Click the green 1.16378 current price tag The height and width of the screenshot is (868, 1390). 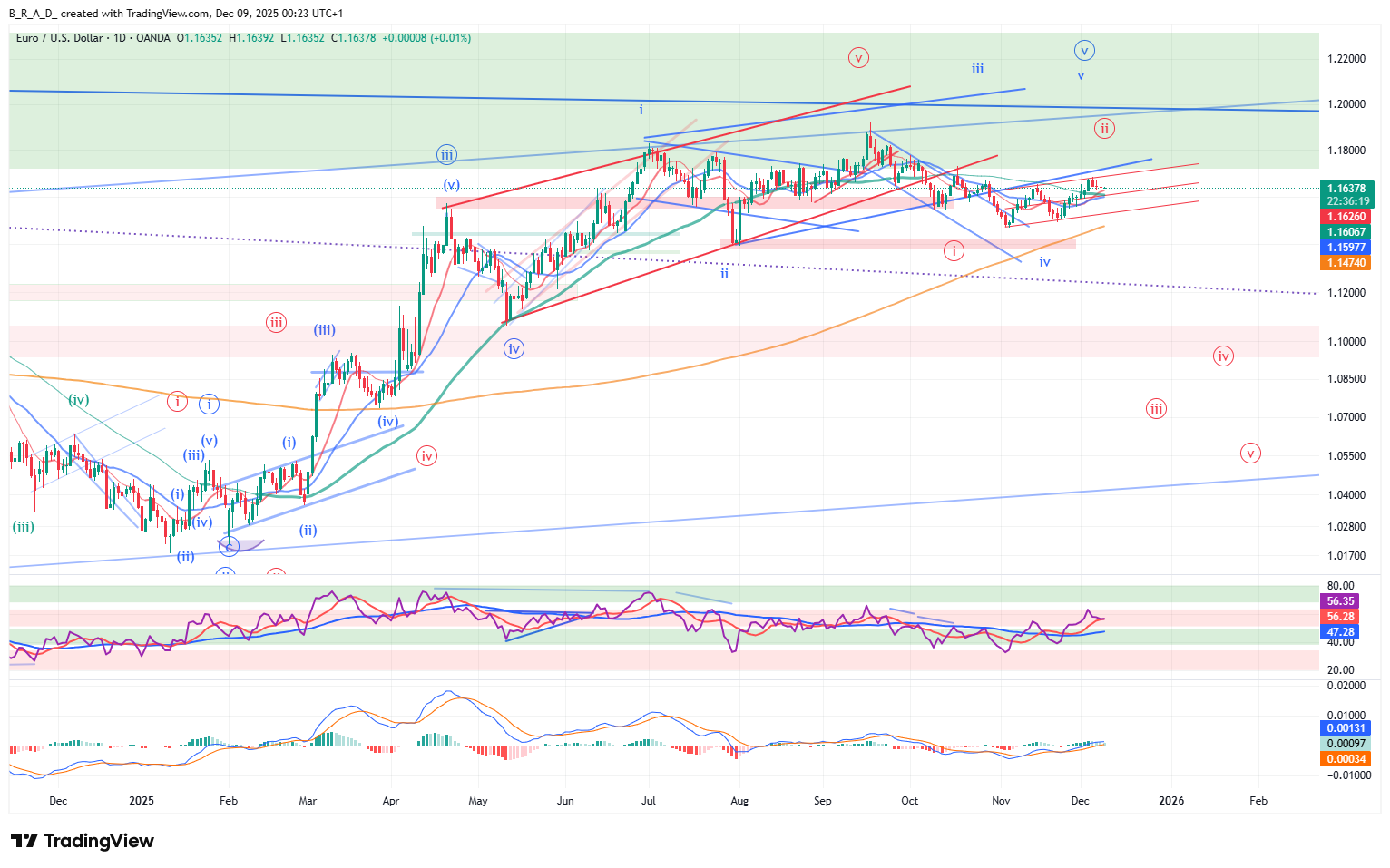(1346, 189)
